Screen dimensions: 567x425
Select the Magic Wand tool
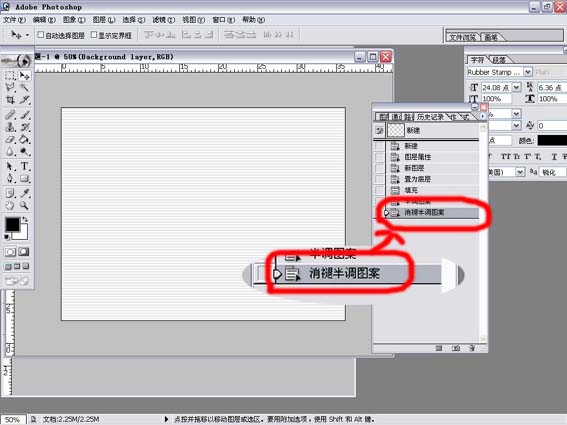point(24,87)
